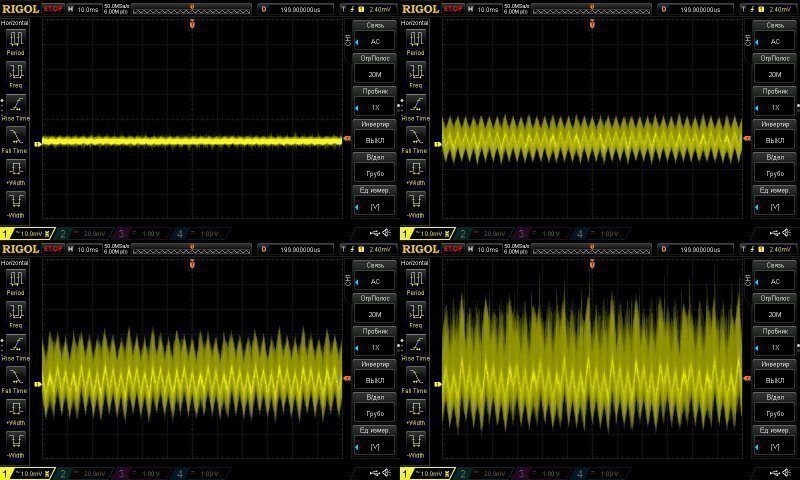
Task: Select the -Width measurement icon in the top-left capture
Action: click(16, 200)
